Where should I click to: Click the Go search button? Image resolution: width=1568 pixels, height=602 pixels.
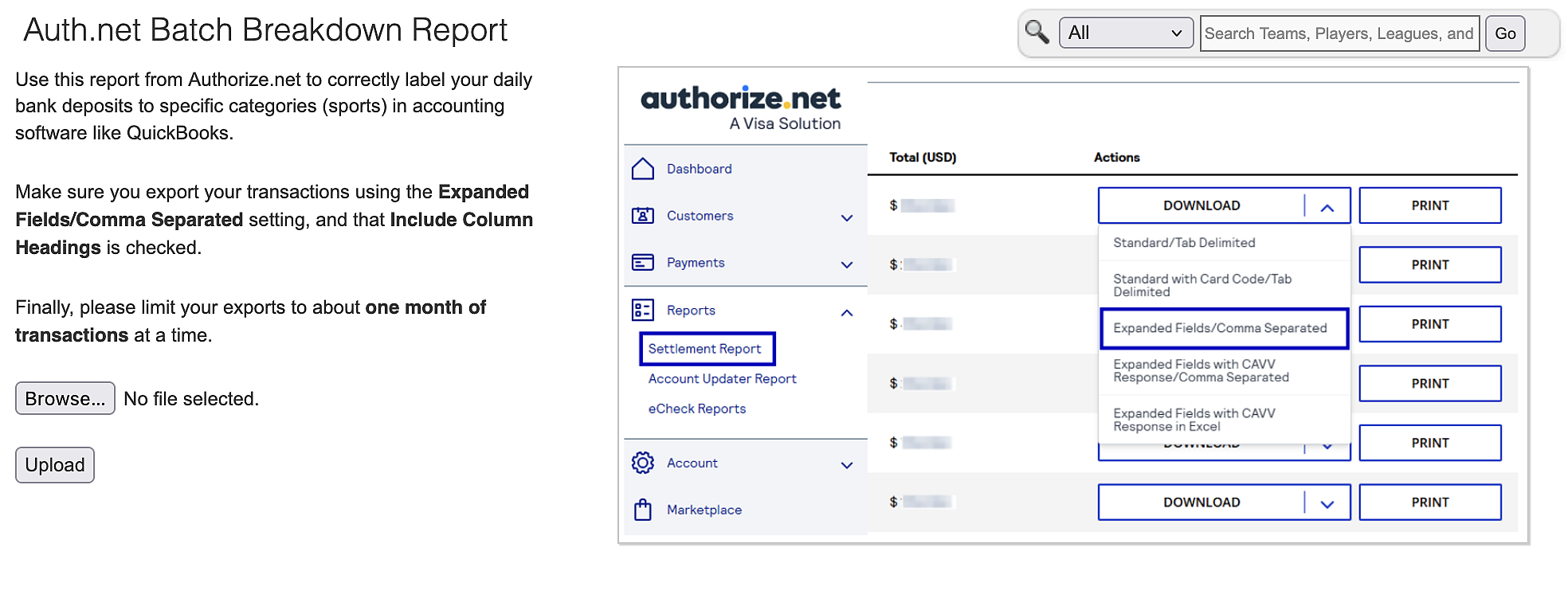point(1505,33)
